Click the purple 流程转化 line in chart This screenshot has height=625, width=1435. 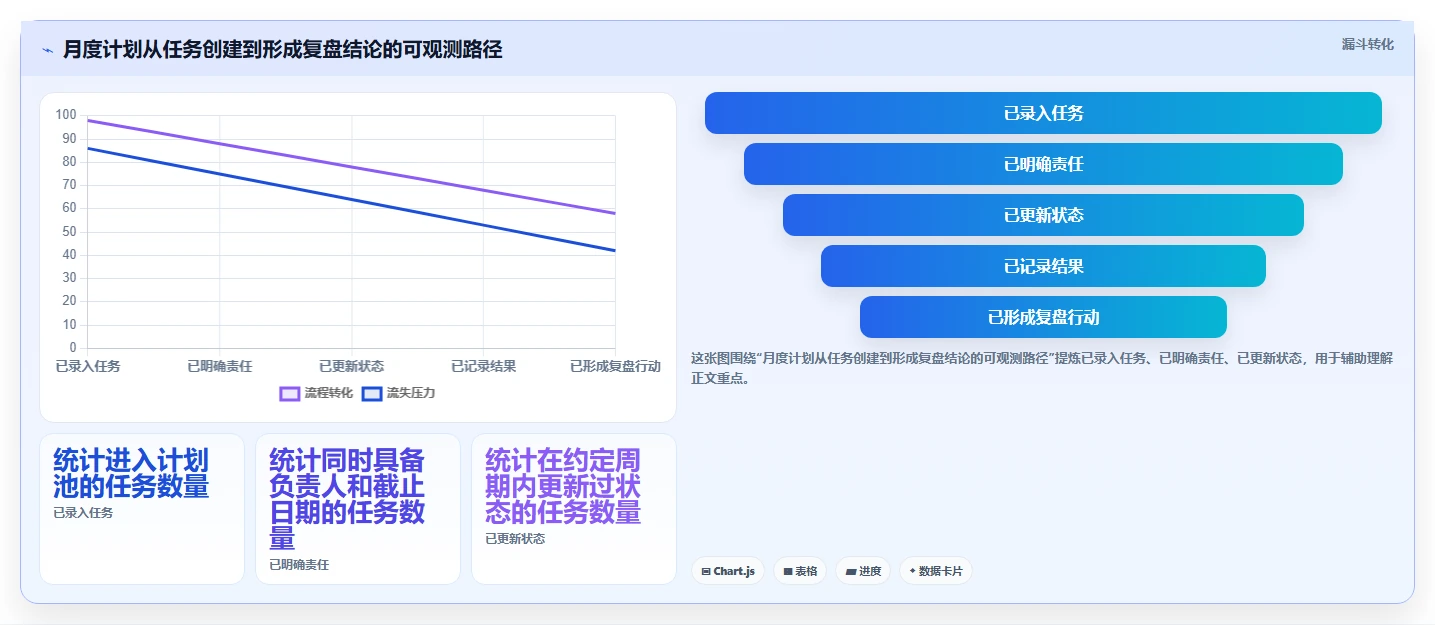click(352, 167)
